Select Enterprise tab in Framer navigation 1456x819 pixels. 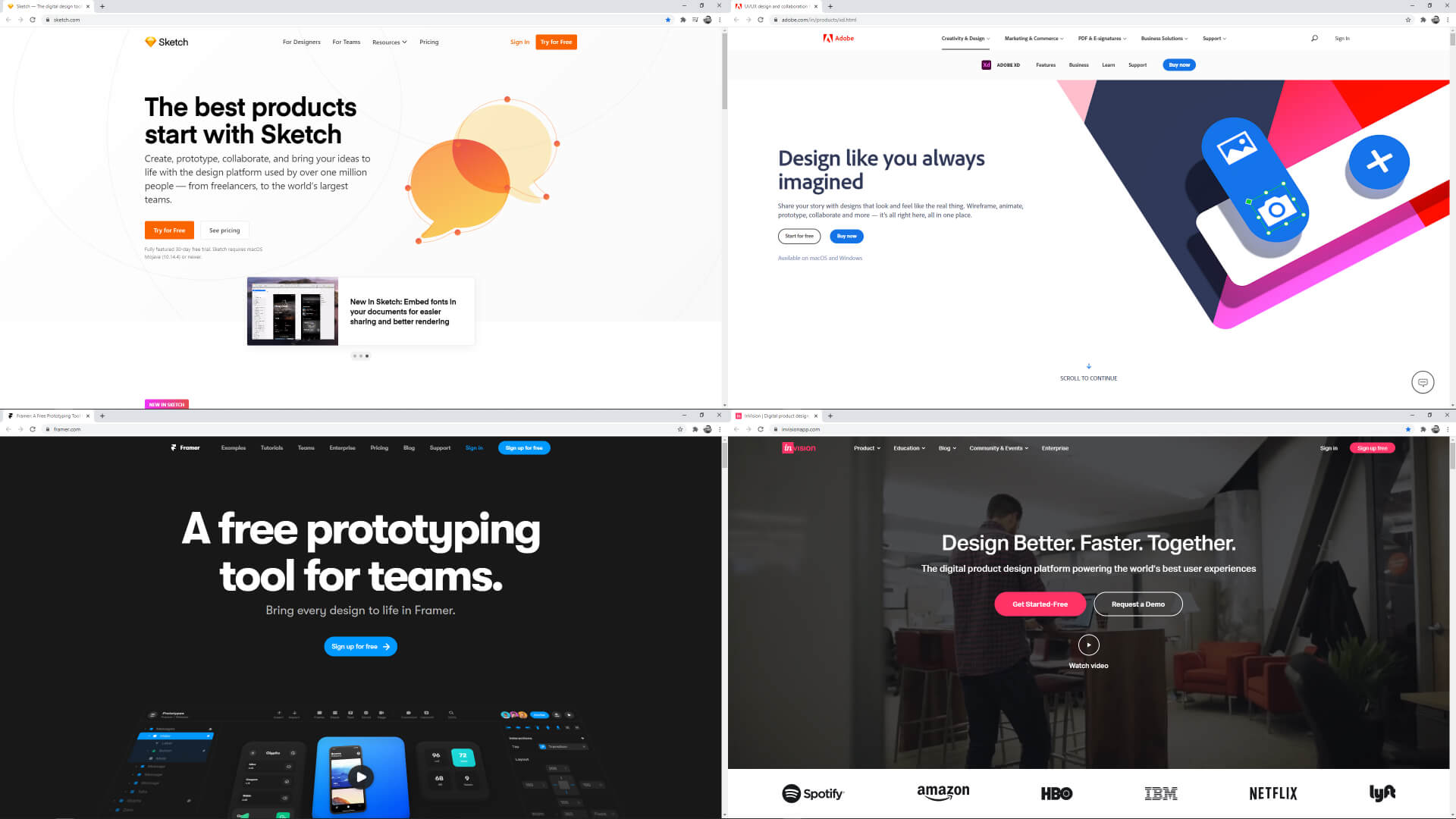click(x=342, y=448)
